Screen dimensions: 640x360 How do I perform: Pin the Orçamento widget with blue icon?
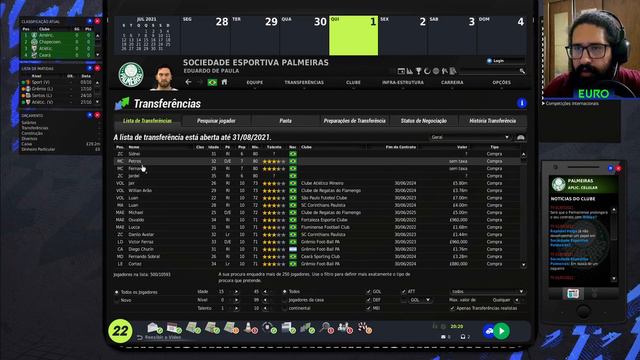pyautogui.click(x=90, y=116)
